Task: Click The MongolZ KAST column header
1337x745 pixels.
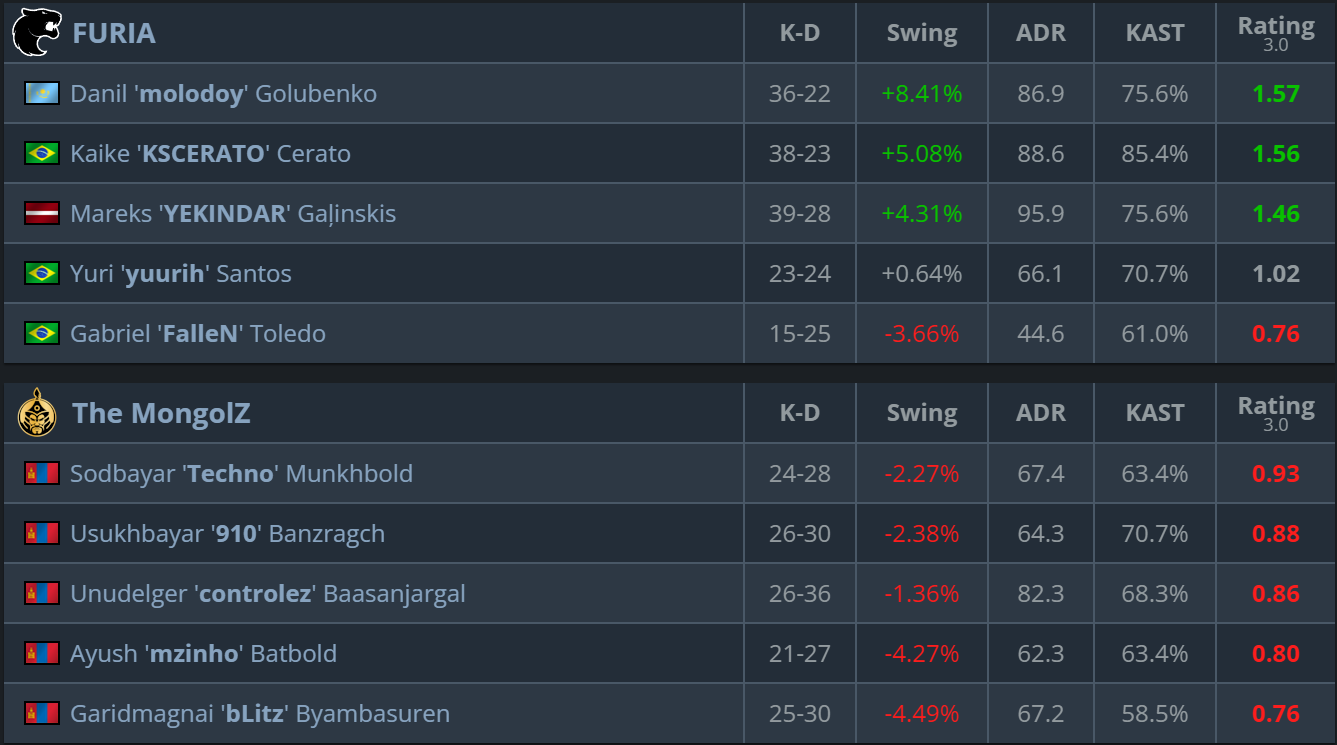Action: tap(1154, 413)
